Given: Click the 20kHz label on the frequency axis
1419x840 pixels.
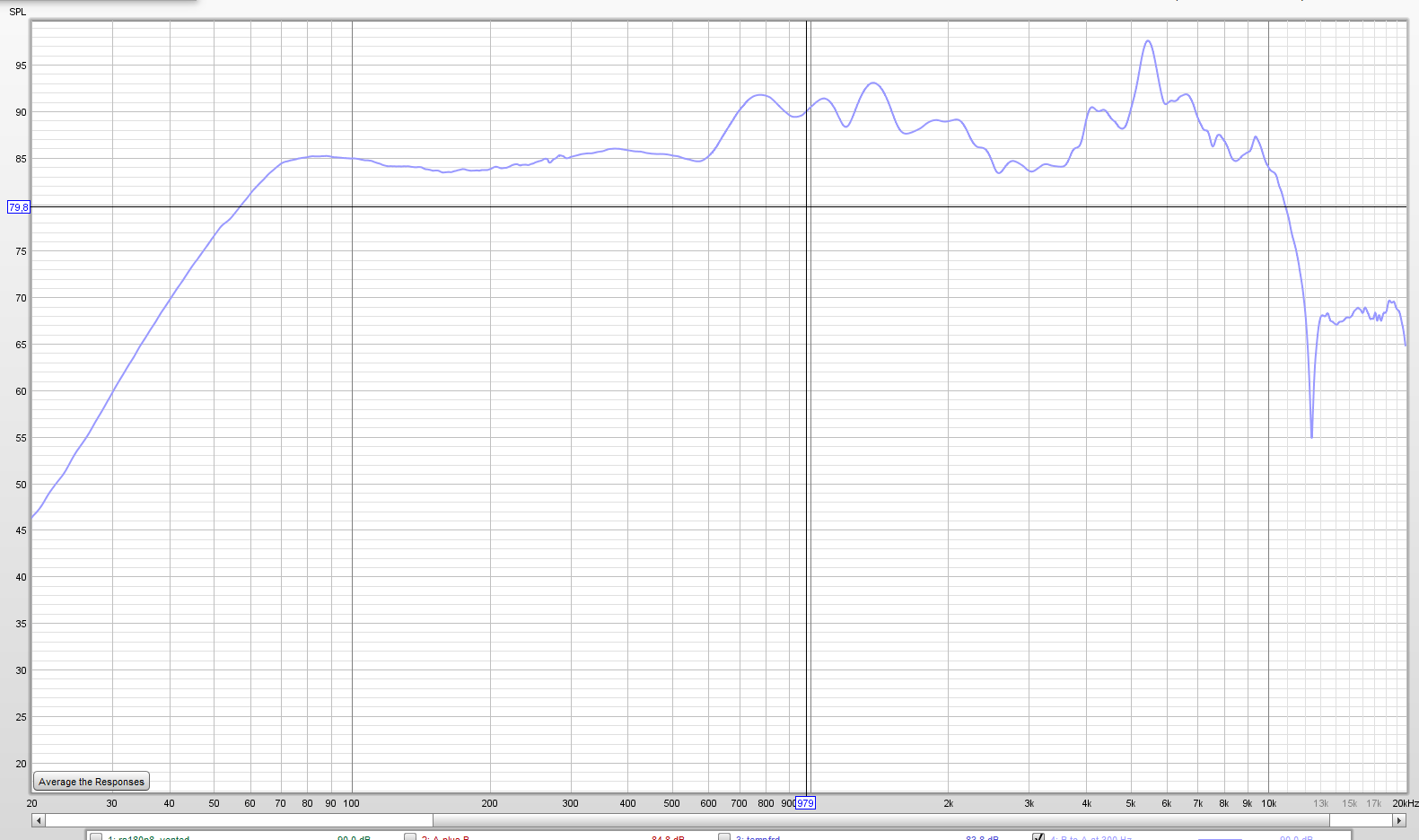Looking at the screenshot, I should pos(1406,803).
